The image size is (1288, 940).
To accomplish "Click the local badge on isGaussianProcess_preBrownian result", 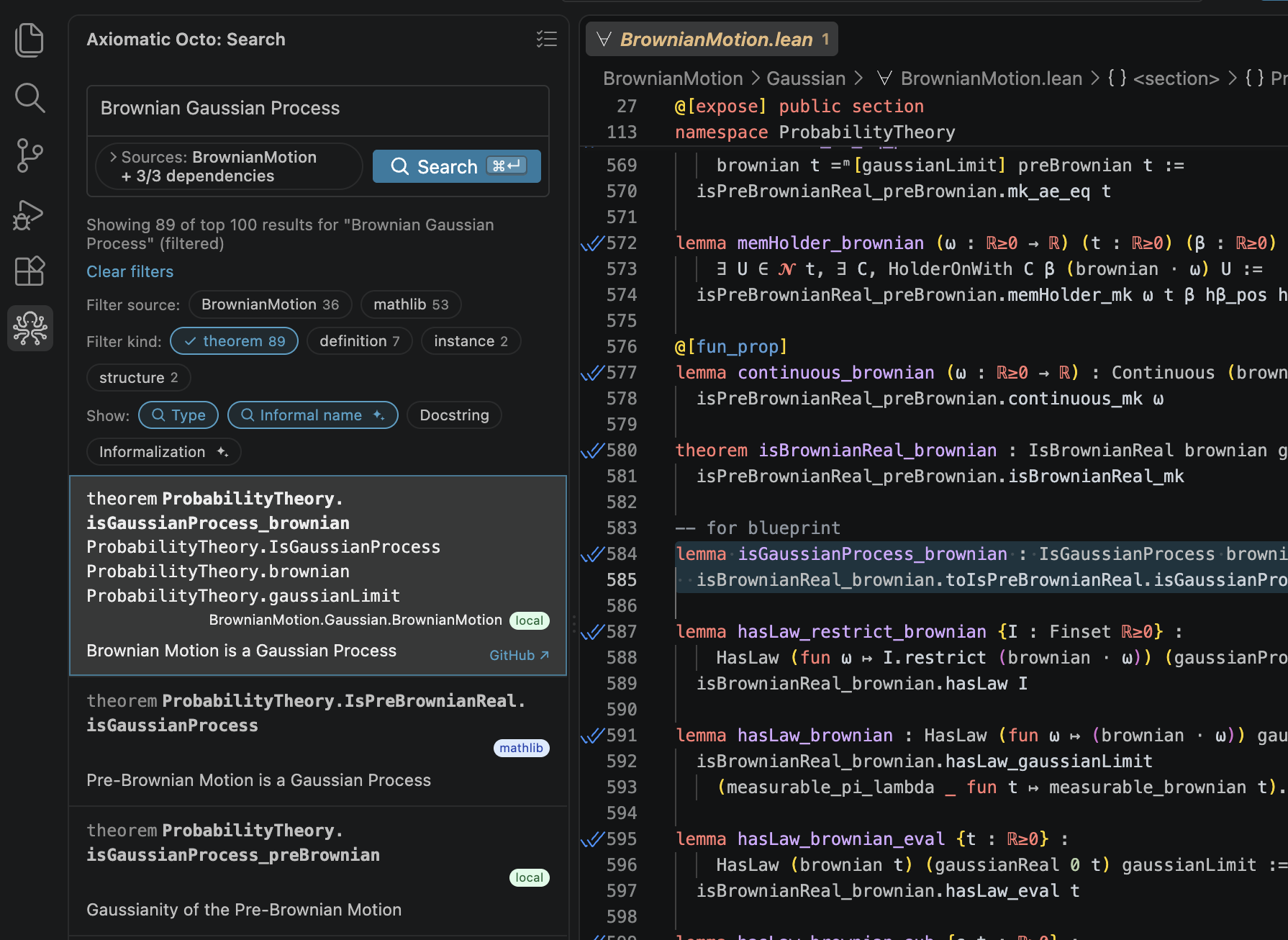I will pyautogui.click(x=529, y=878).
